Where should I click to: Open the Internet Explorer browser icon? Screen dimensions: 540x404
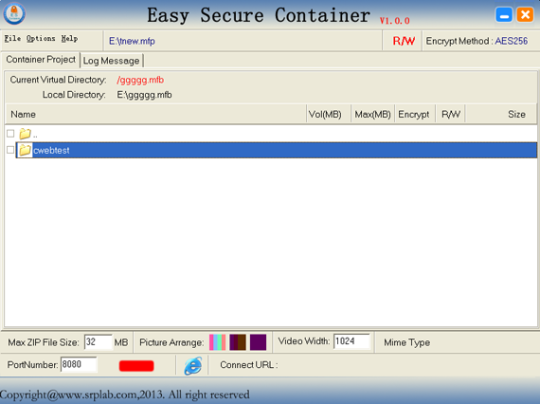pos(193,365)
